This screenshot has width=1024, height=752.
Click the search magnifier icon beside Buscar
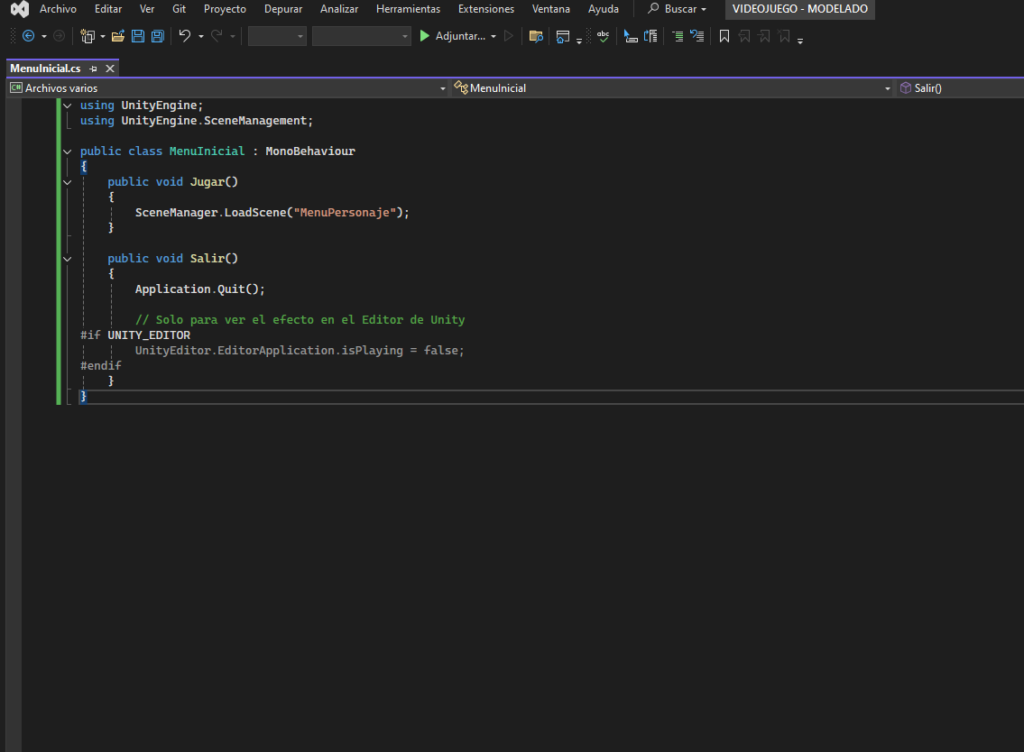click(653, 8)
